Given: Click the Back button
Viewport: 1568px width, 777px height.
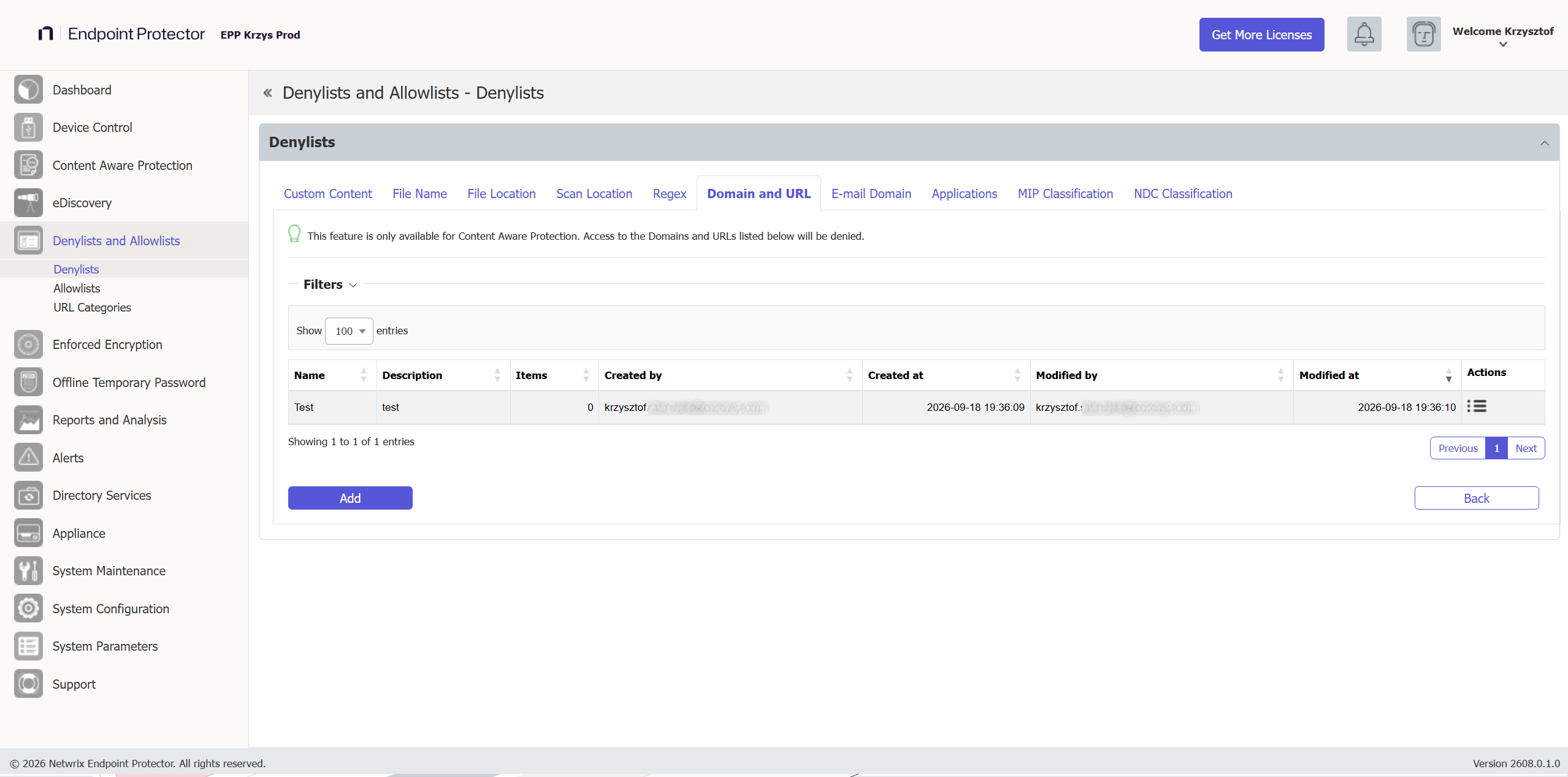Looking at the screenshot, I should pyautogui.click(x=1476, y=498).
